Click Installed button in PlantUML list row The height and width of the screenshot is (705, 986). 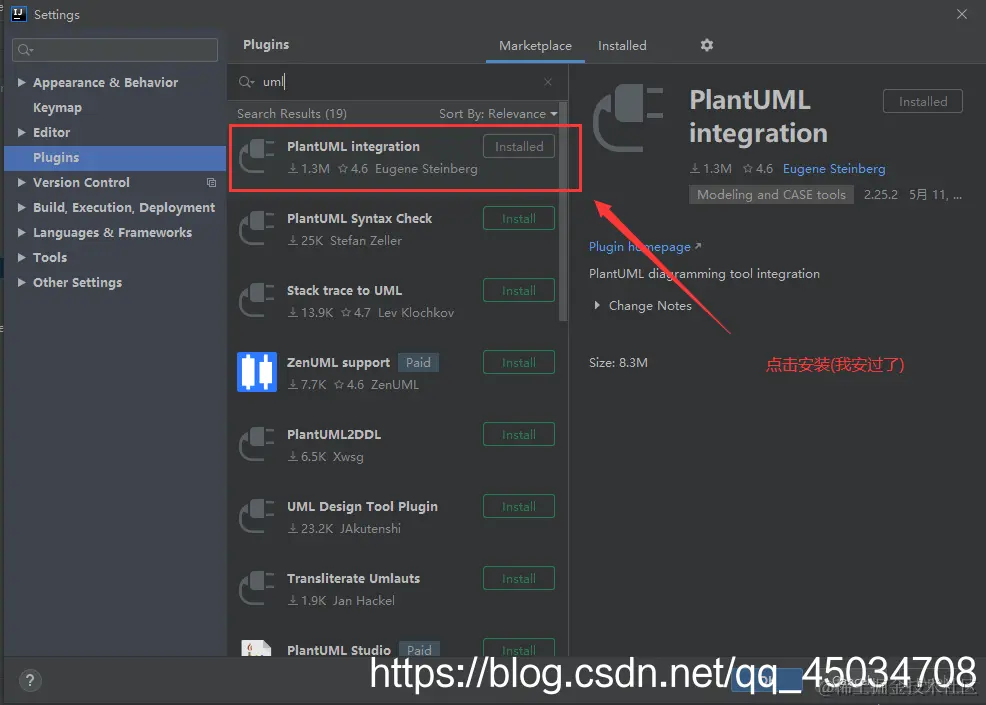click(519, 147)
